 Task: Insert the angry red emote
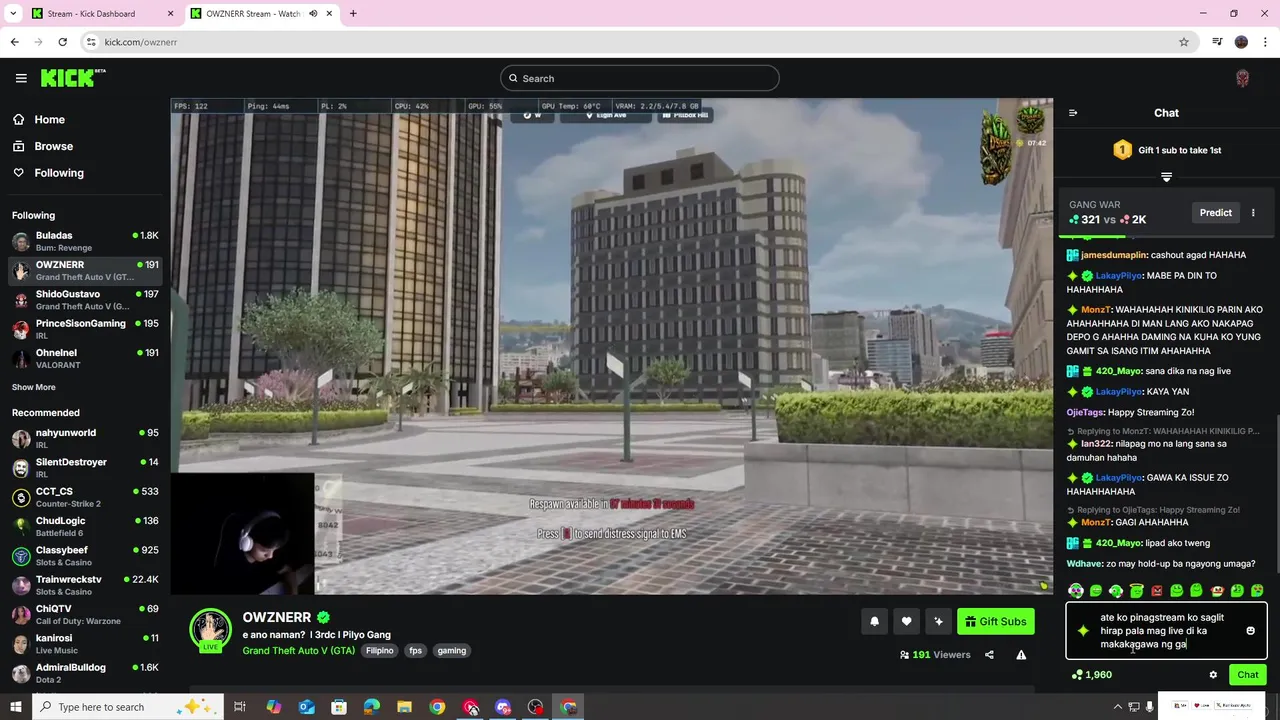[1157, 591]
